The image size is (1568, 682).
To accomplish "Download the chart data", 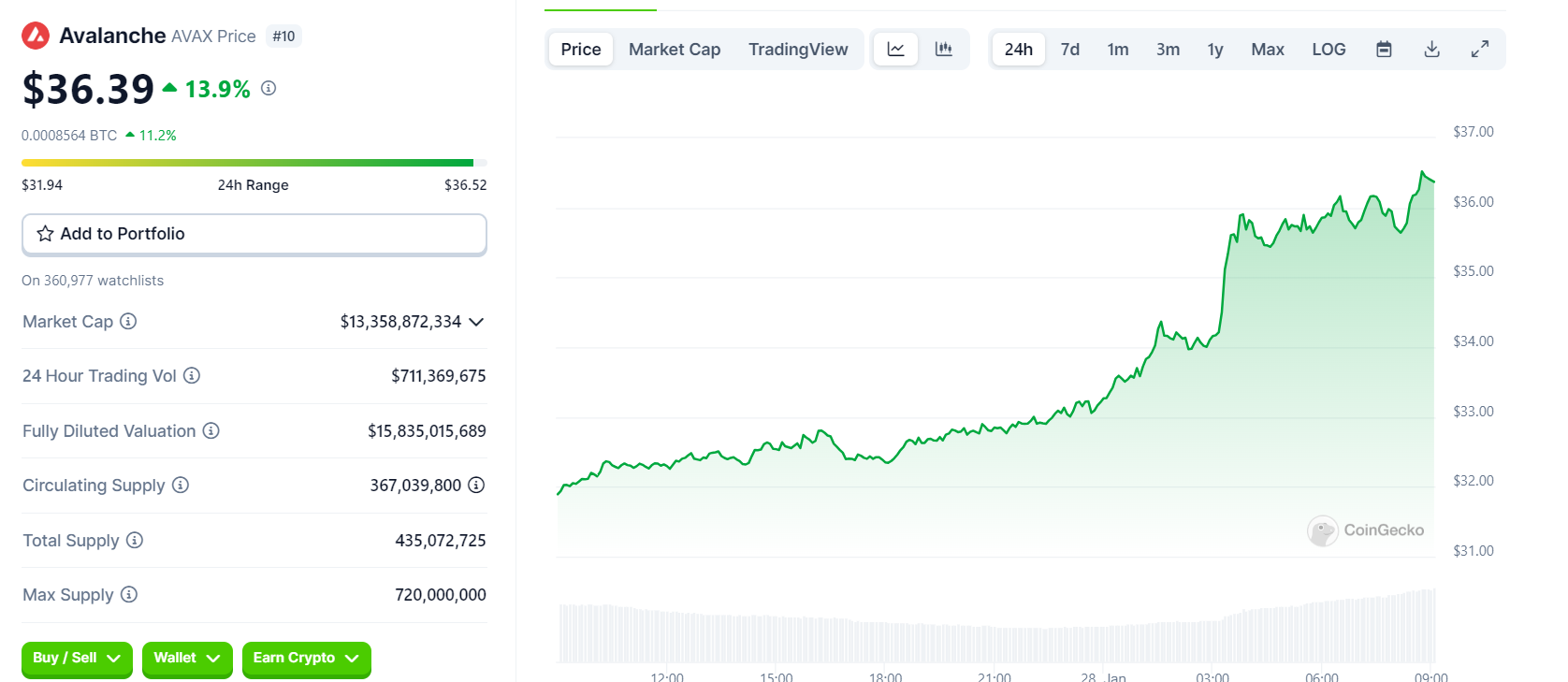I will pos(1431,50).
